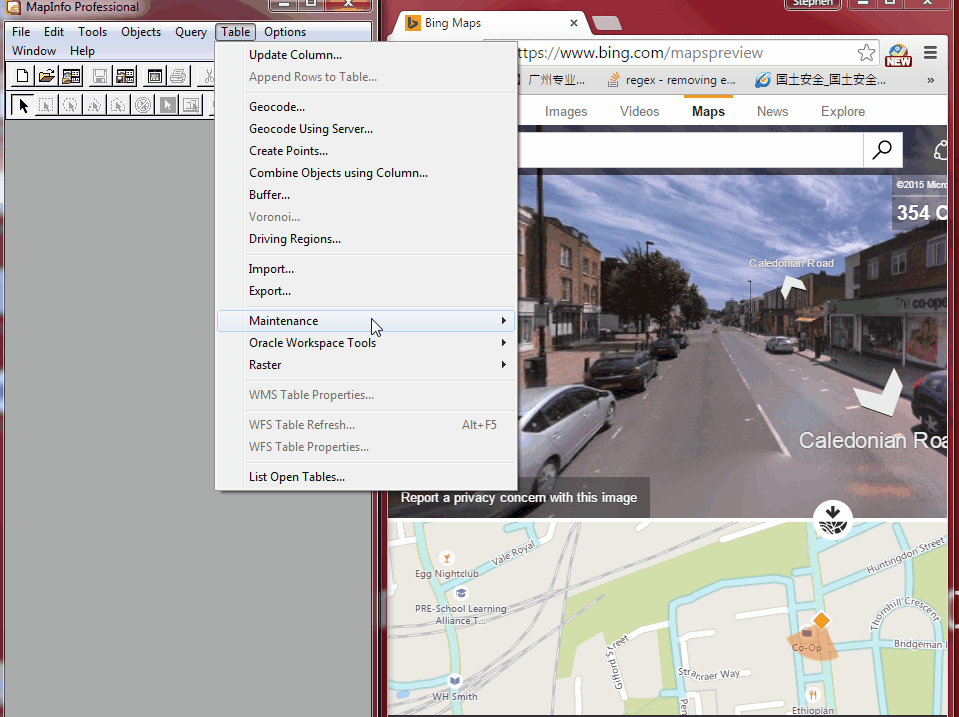Screen dimensions: 959x717
Task: Click the Co-Op shop pin on the map
Action: click(x=807, y=633)
